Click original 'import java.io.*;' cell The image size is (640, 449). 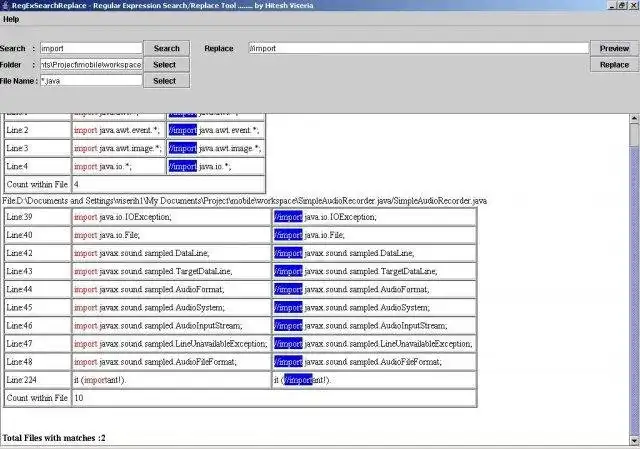coord(119,166)
